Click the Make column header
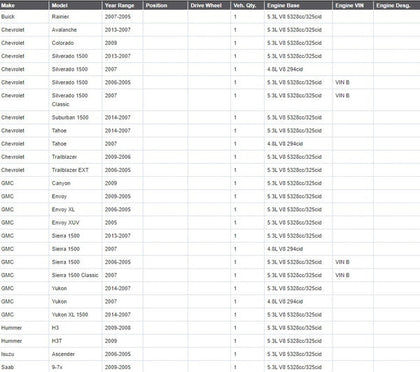 [24, 5]
